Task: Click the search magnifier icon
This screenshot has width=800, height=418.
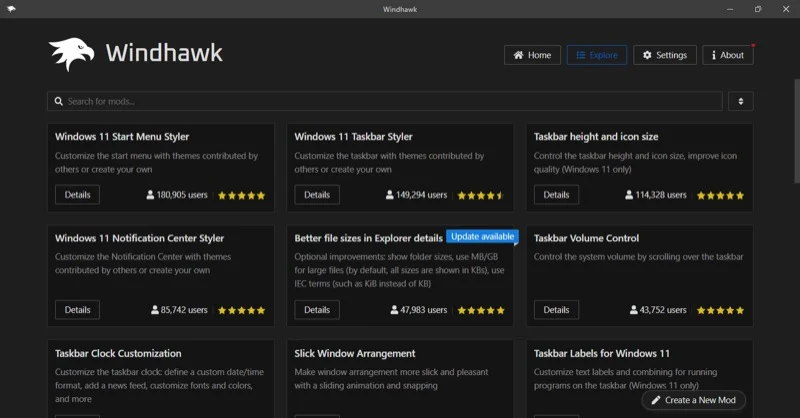Action: (59, 101)
